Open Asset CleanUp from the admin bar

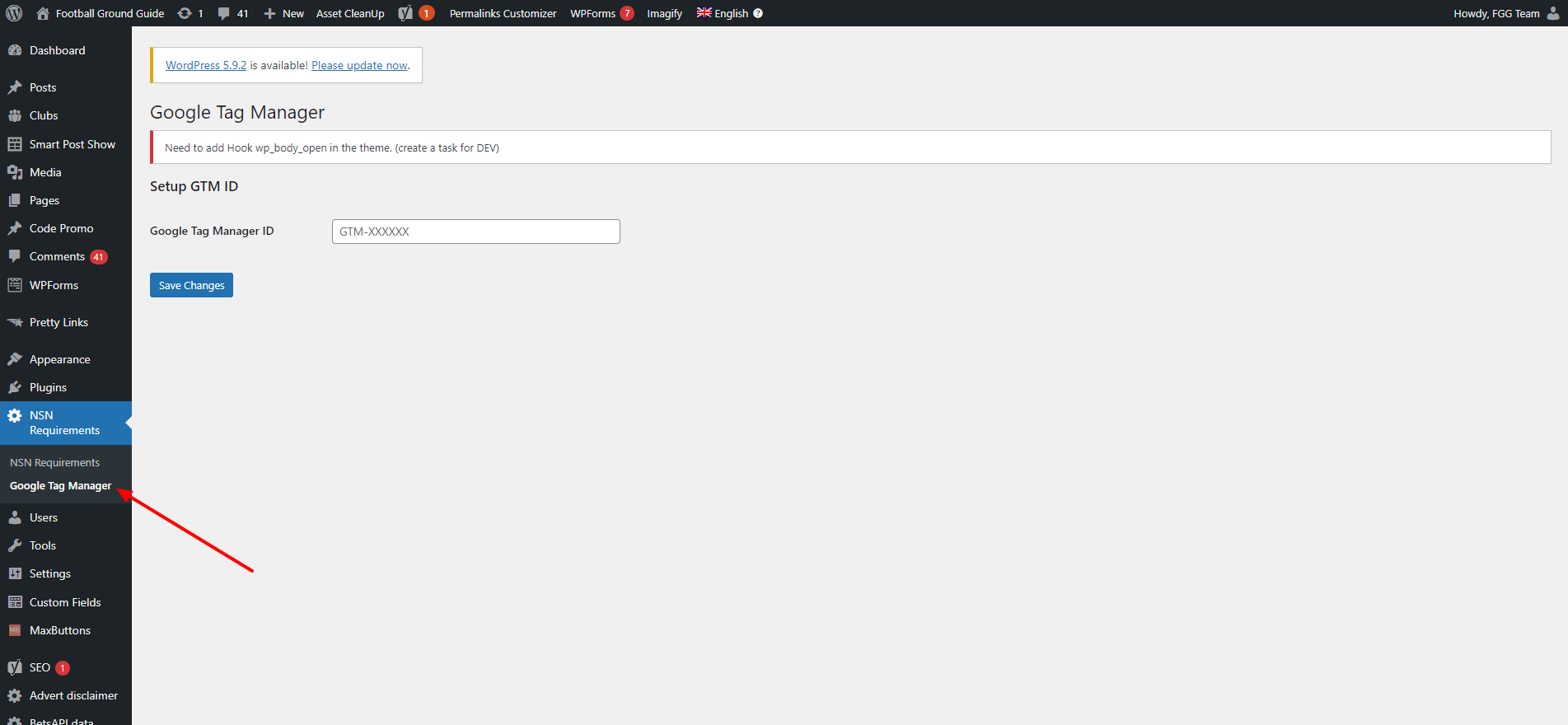click(350, 13)
